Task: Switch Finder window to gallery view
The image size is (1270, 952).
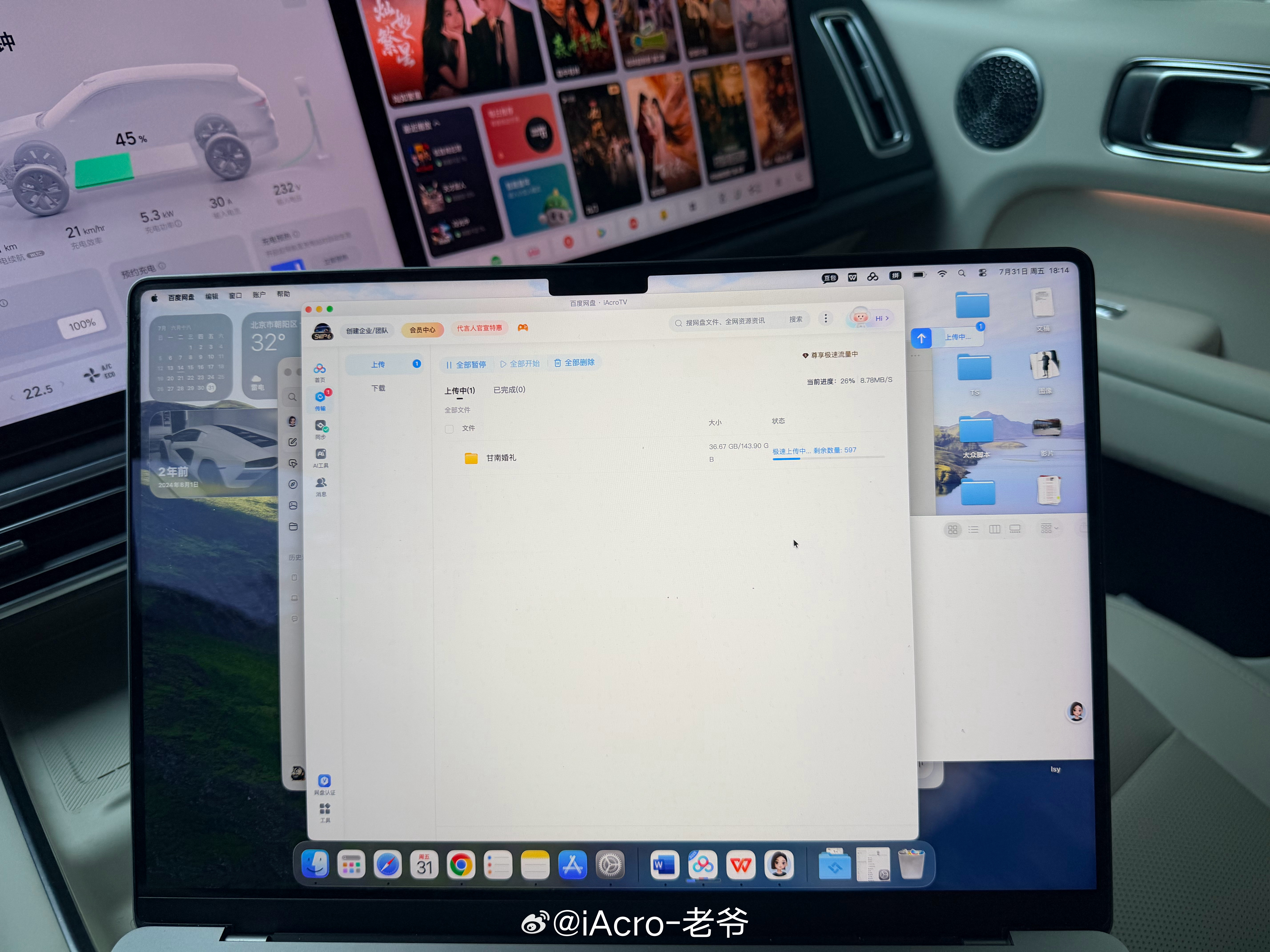Action: [x=1015, y=528]
